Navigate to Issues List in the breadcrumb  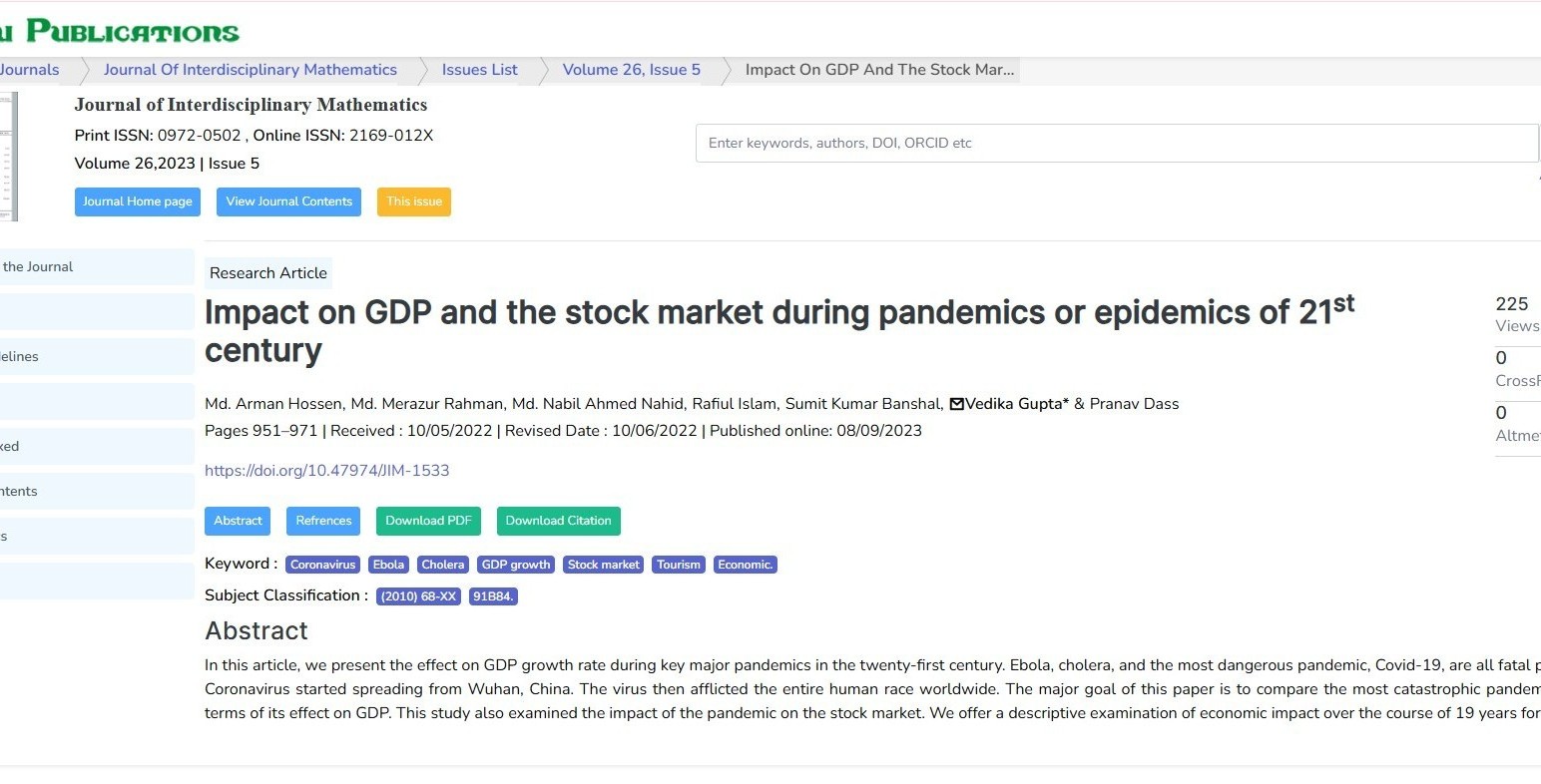[x=479, y=69]
